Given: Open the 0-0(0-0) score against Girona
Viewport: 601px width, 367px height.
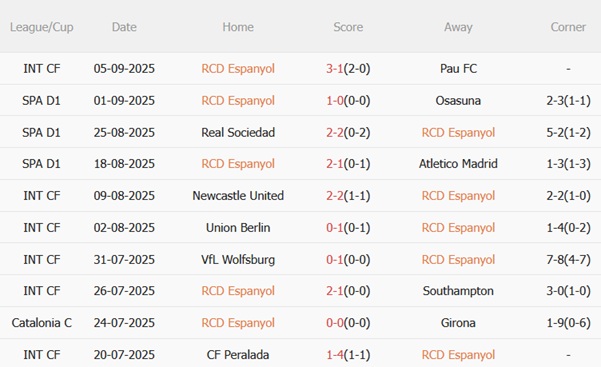Looking at the screenshot, I should click(348, 323).
